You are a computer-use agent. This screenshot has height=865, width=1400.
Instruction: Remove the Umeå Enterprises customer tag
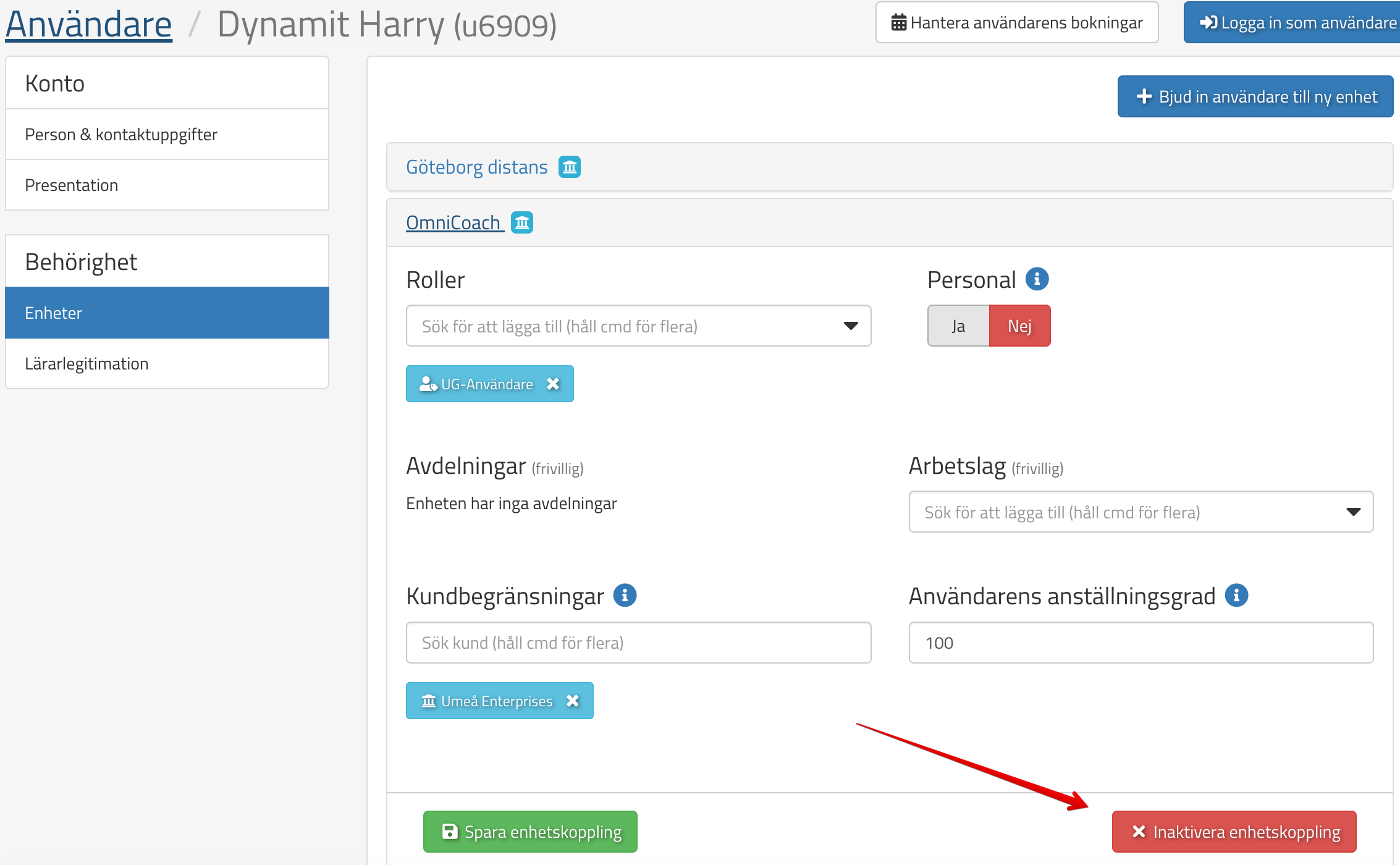click(573, 701)
